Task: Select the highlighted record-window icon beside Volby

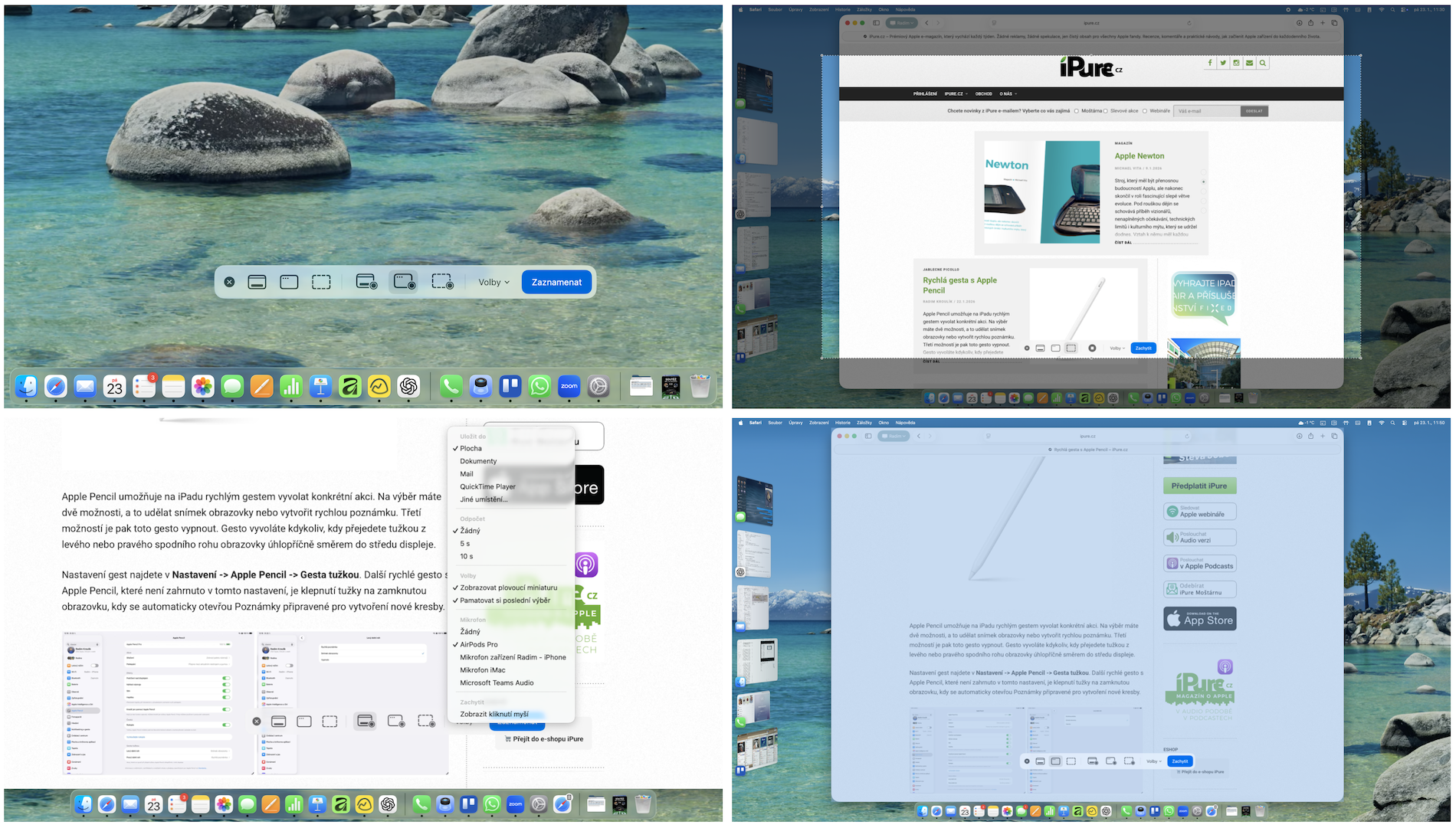Action: point(404,282)
